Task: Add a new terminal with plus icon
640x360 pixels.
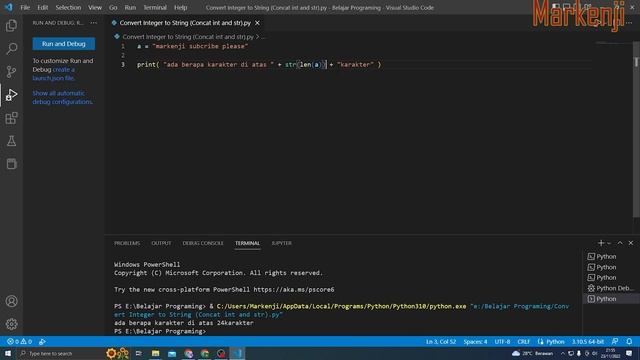Action: tap(601, 243)
